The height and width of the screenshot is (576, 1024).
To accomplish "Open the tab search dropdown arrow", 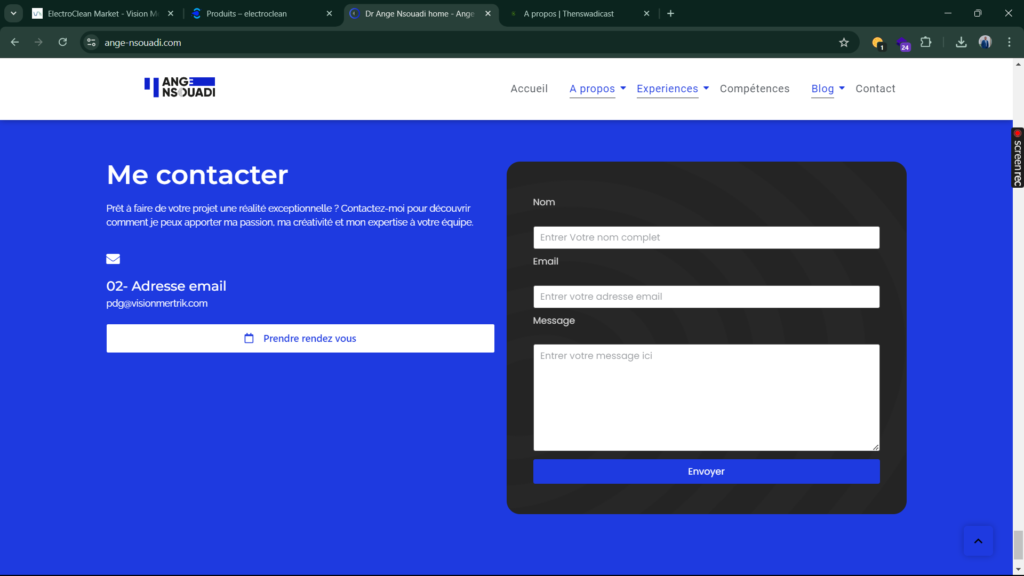I will click(x=13, y=14).
